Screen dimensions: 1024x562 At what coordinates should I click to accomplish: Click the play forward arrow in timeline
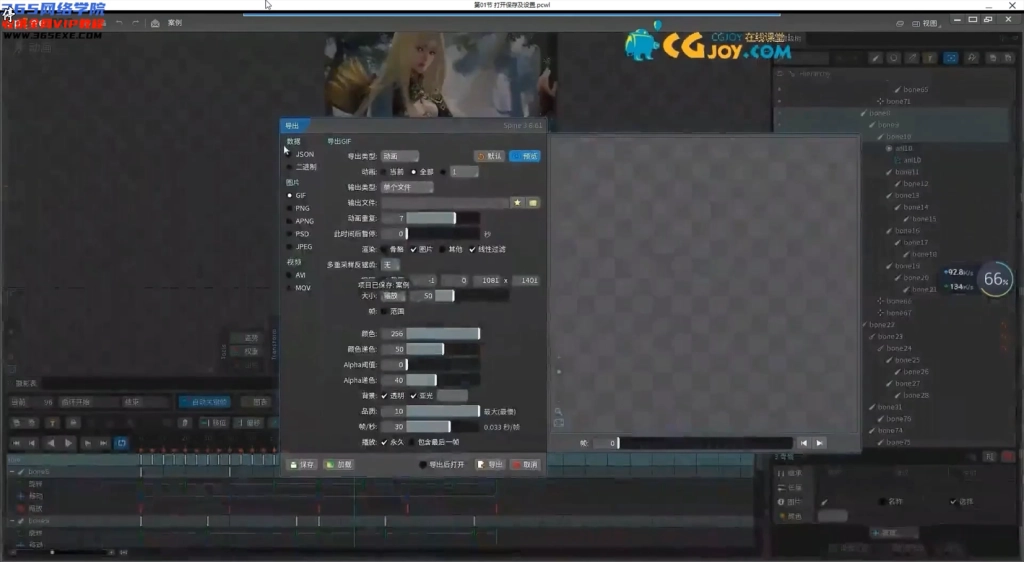(68, 443)
